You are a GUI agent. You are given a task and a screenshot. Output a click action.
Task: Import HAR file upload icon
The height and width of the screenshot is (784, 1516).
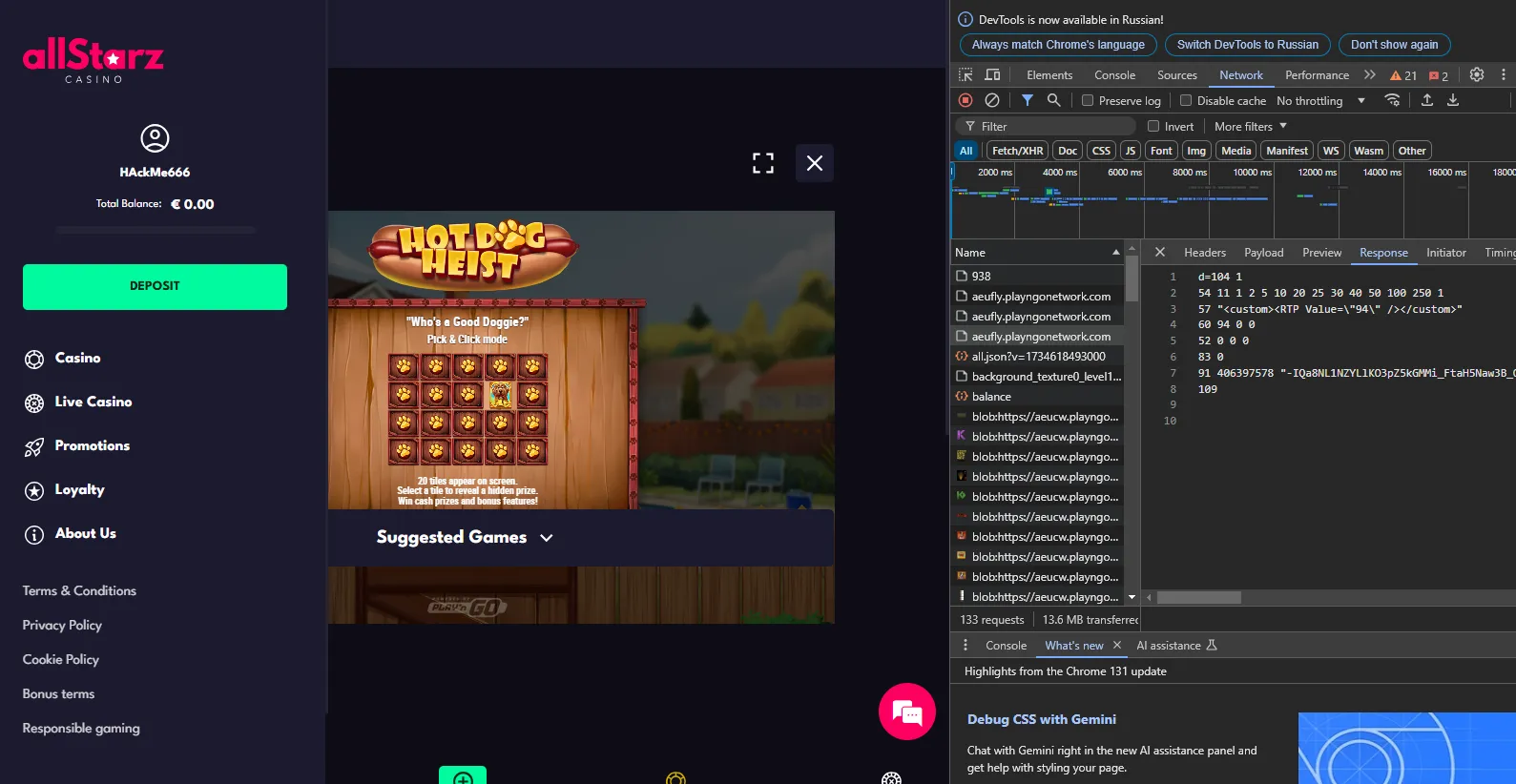tap(1427, 100)
